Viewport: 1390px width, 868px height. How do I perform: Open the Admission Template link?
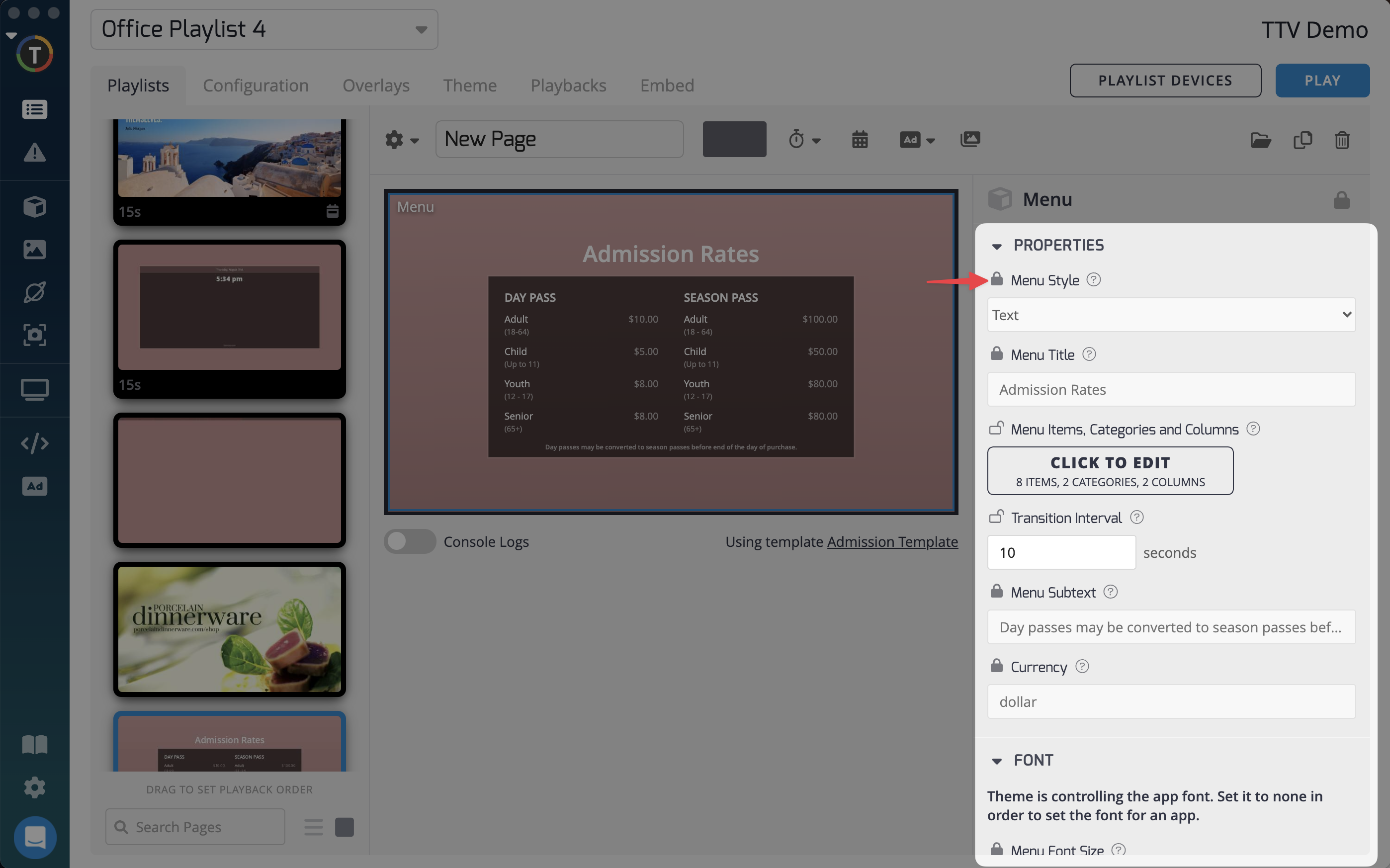[x=892, y=541]
